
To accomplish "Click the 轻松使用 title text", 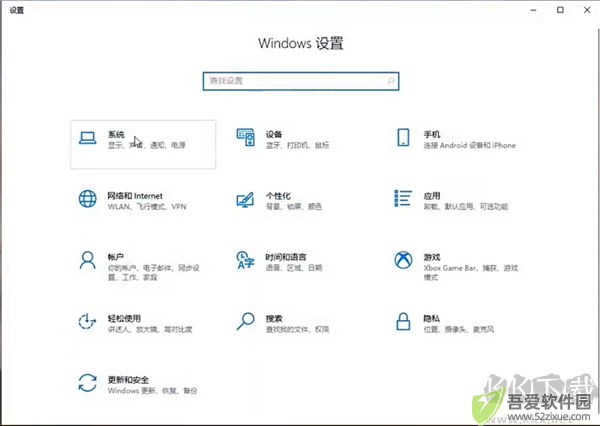I will click(124, 318).
